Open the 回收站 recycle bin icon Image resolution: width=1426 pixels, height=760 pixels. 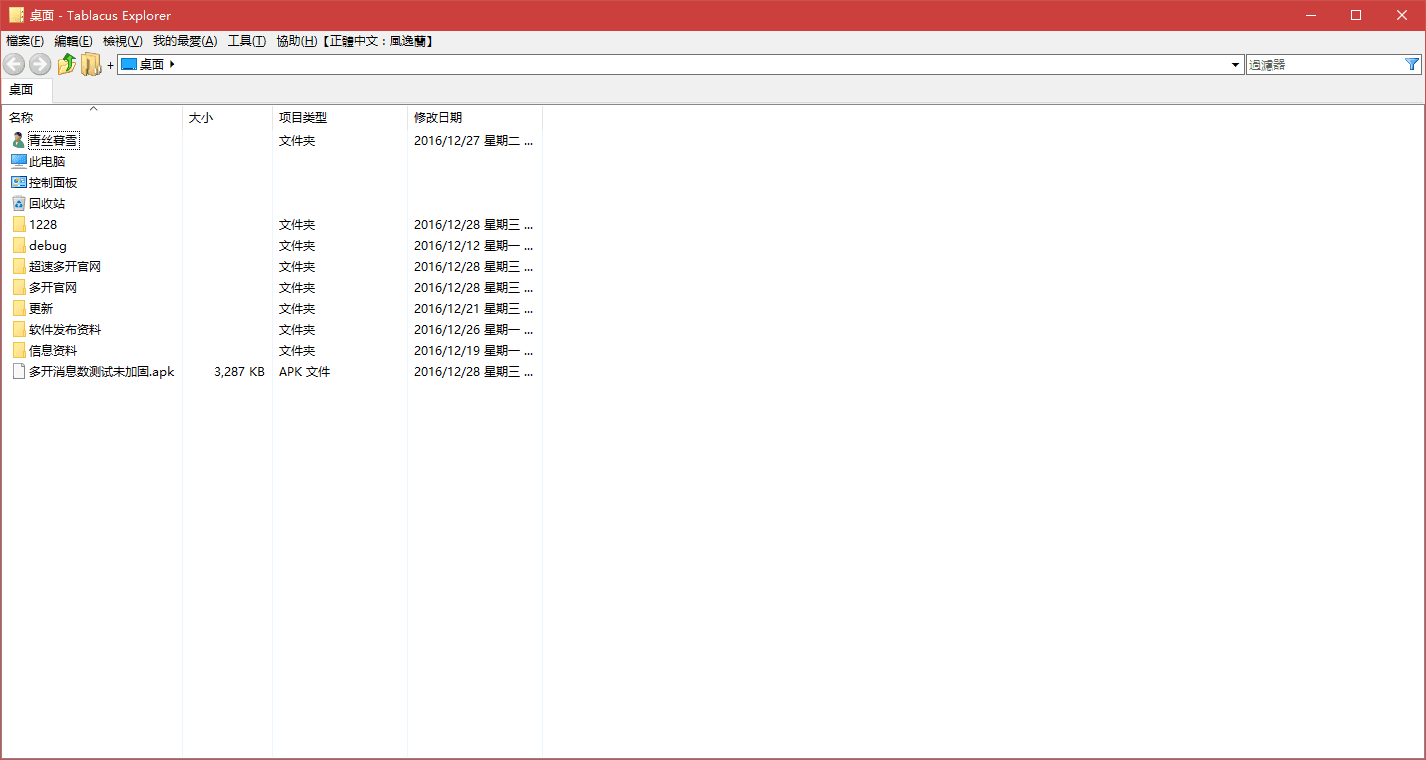click(x=19, y=202)
